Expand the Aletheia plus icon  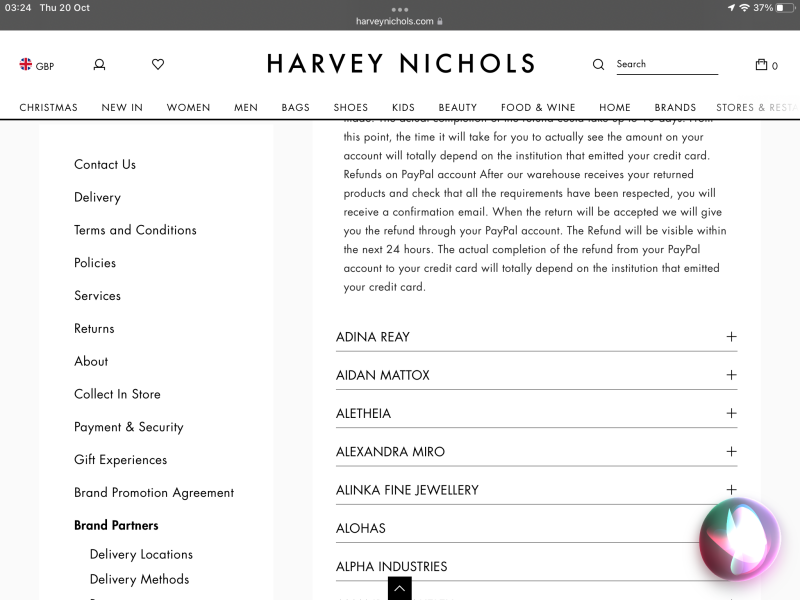pos(731,413)
